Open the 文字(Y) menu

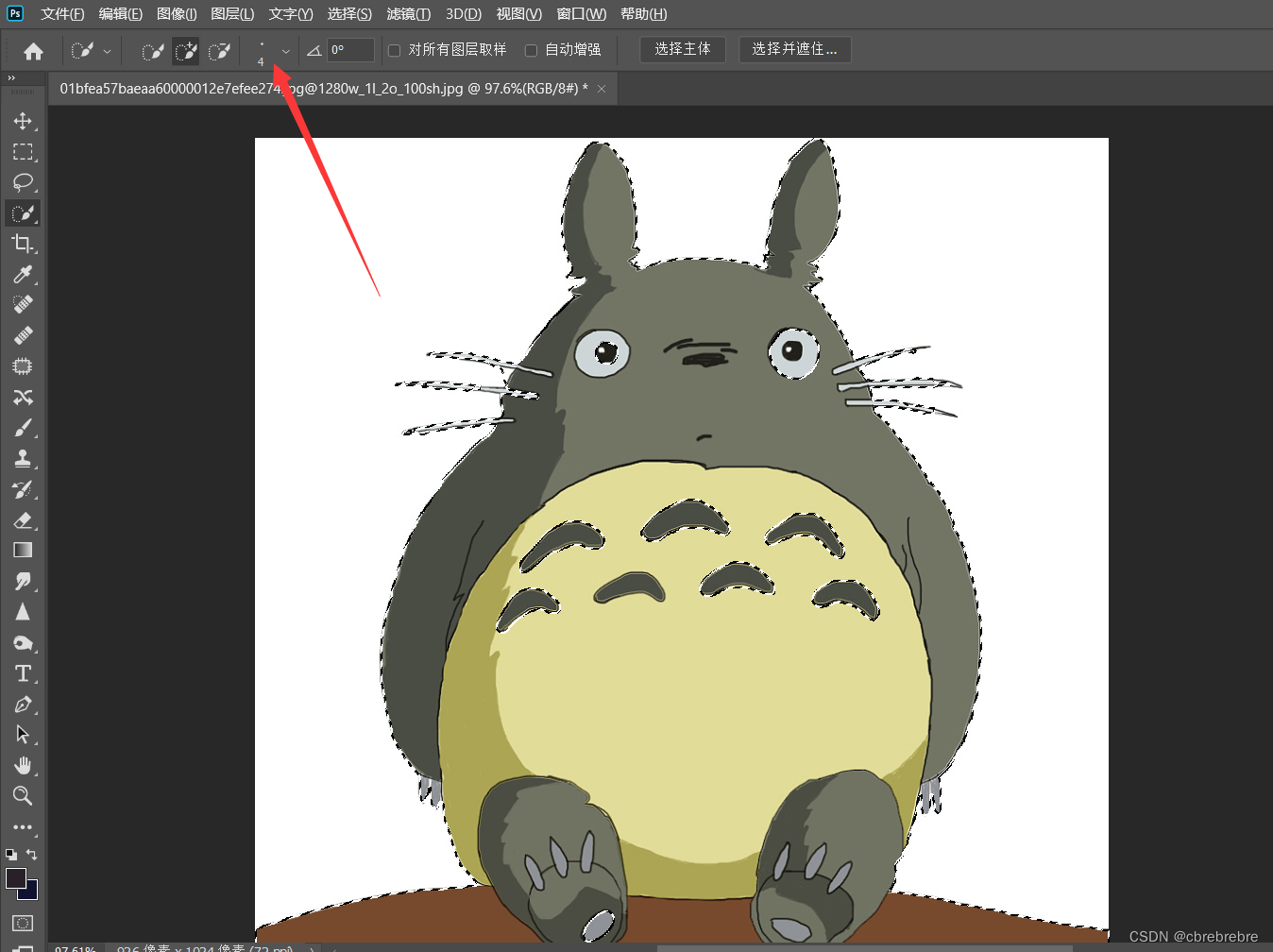[291, 13]
